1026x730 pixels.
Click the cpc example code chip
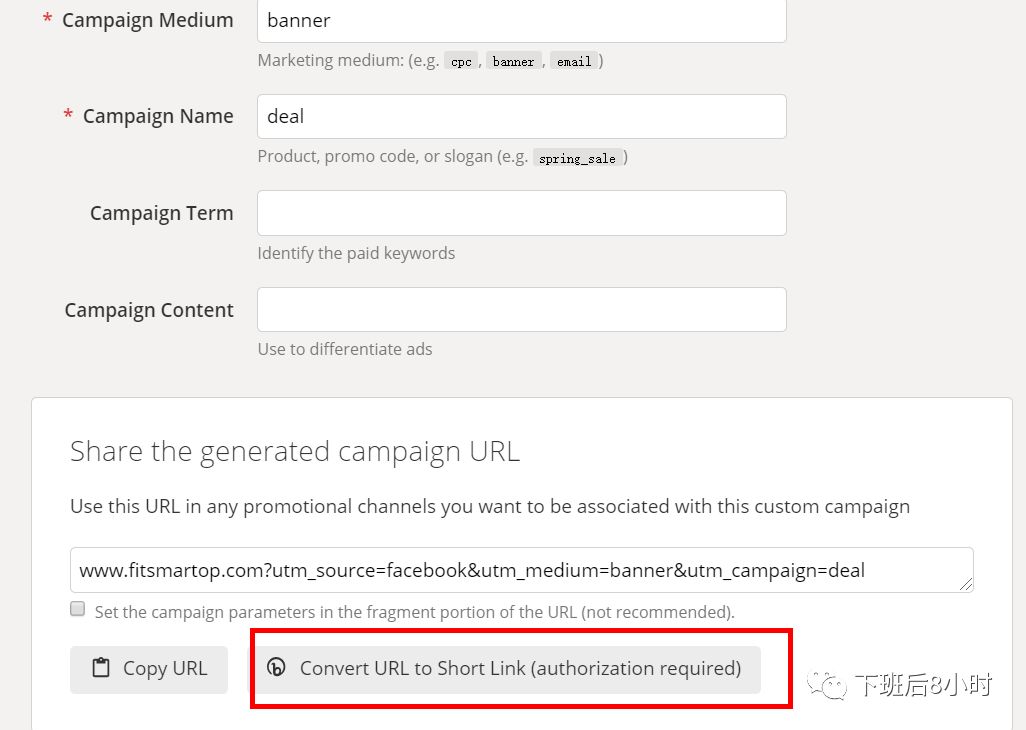461,61
